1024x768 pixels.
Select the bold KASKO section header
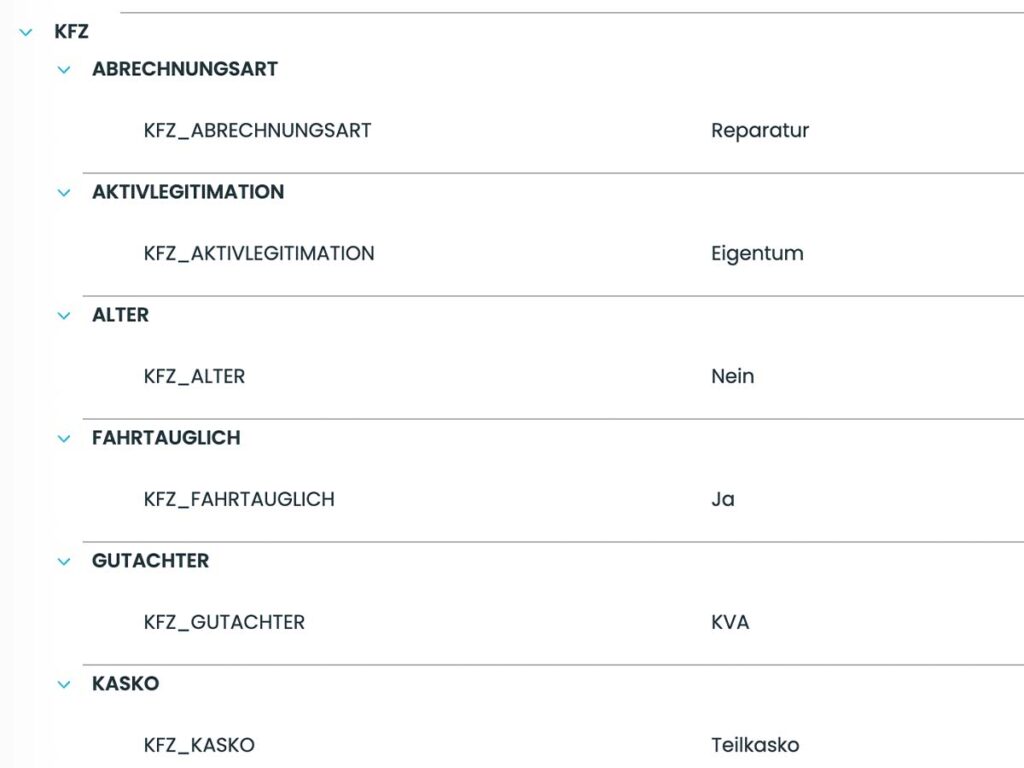tap(127, 684)
